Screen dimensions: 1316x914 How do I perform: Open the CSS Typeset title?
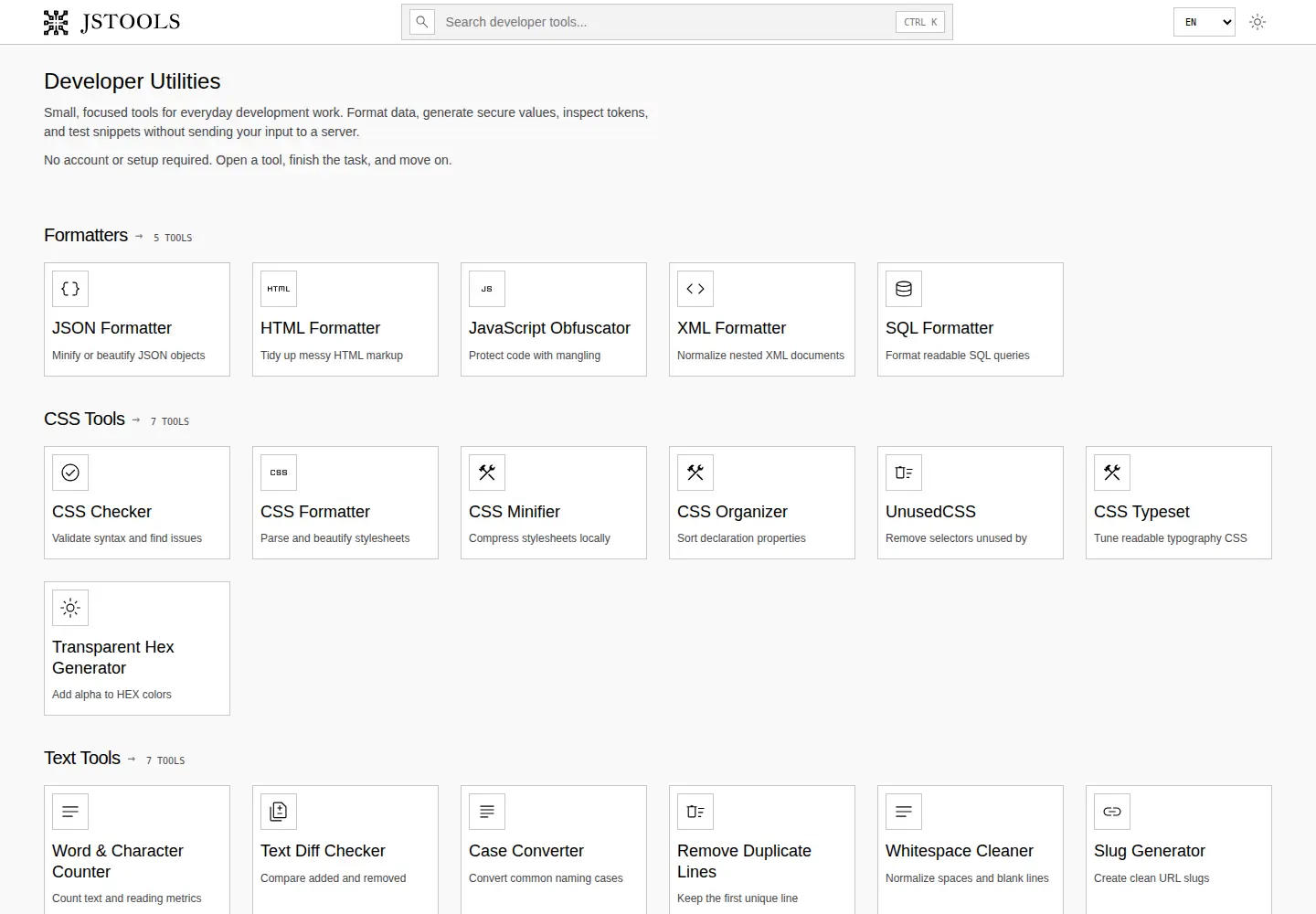(1141, 512)
